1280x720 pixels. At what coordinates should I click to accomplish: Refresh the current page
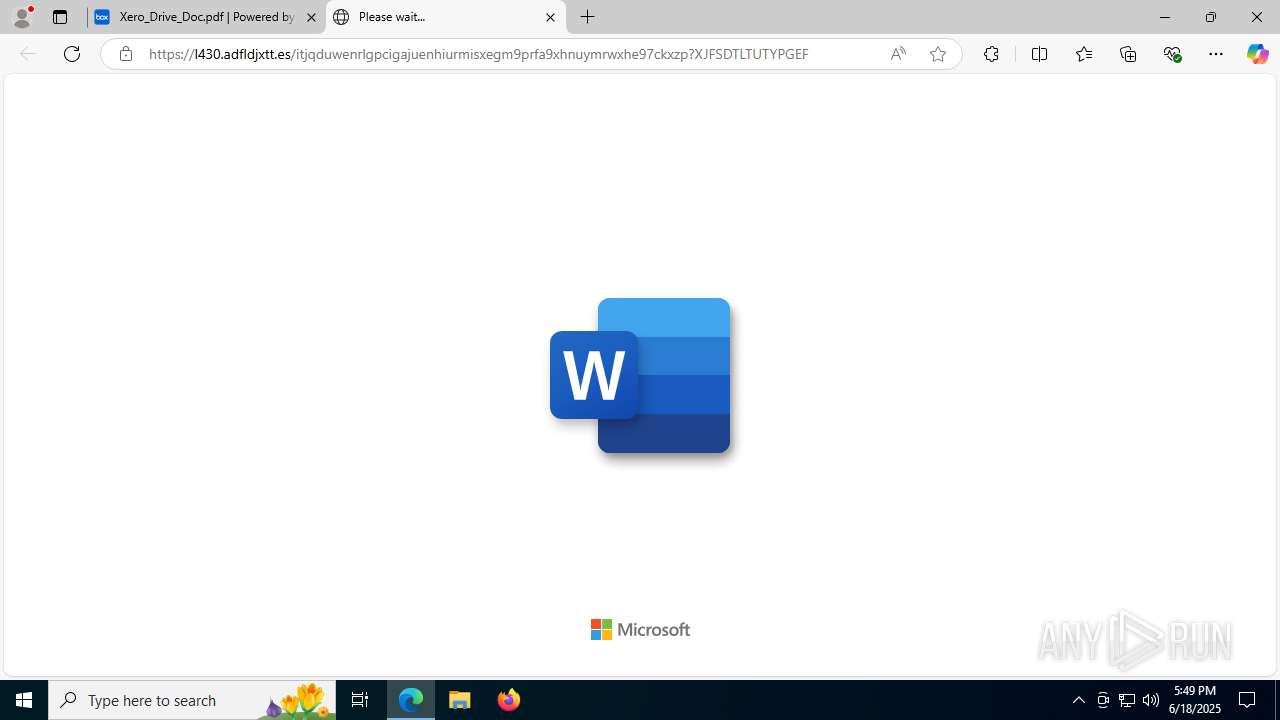(x=72, y=54)
